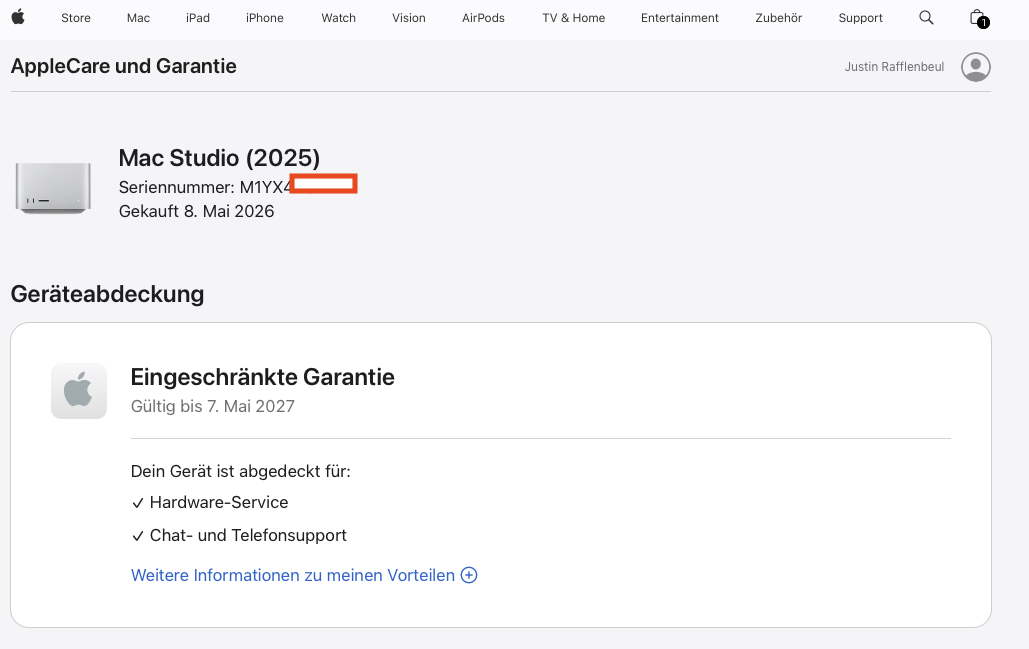This screenshot has height=649, width=1029.
Task: Click the Eingeschränkte Garantie heading
Action: click(262, 377)
